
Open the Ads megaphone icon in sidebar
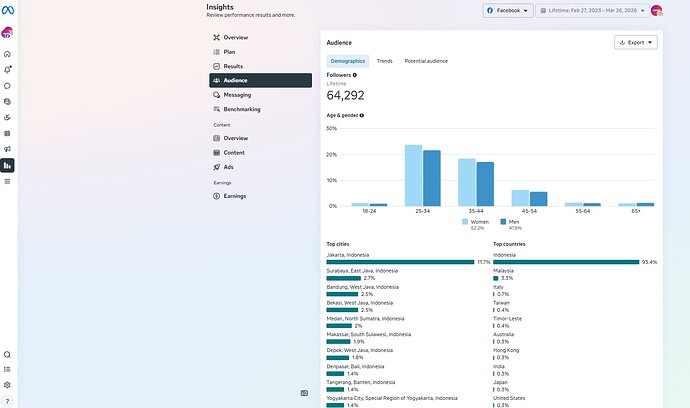[8, 149]
